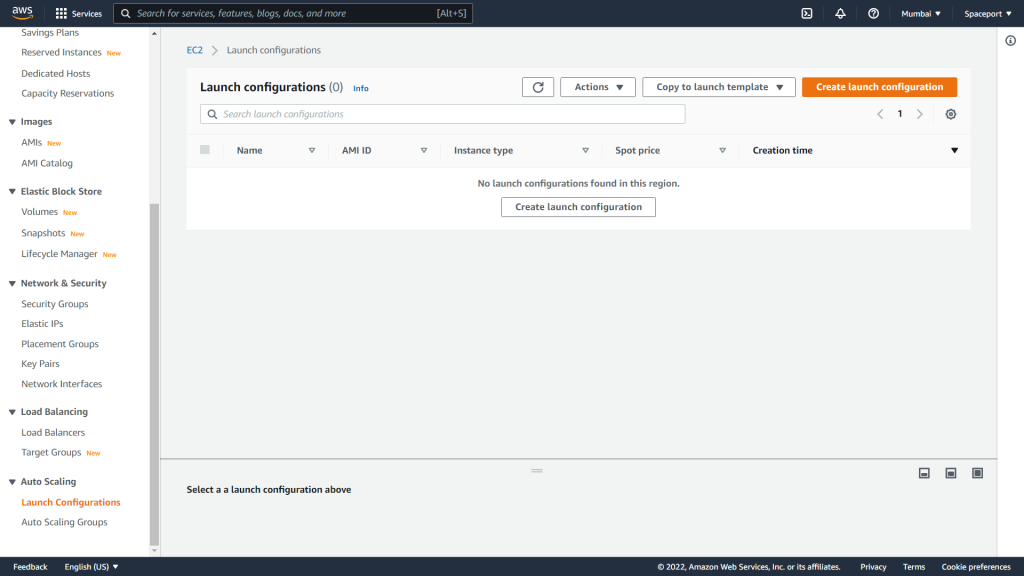Sort by Name column arrow
Viewport: 1024px width, 576px height.
312,150
